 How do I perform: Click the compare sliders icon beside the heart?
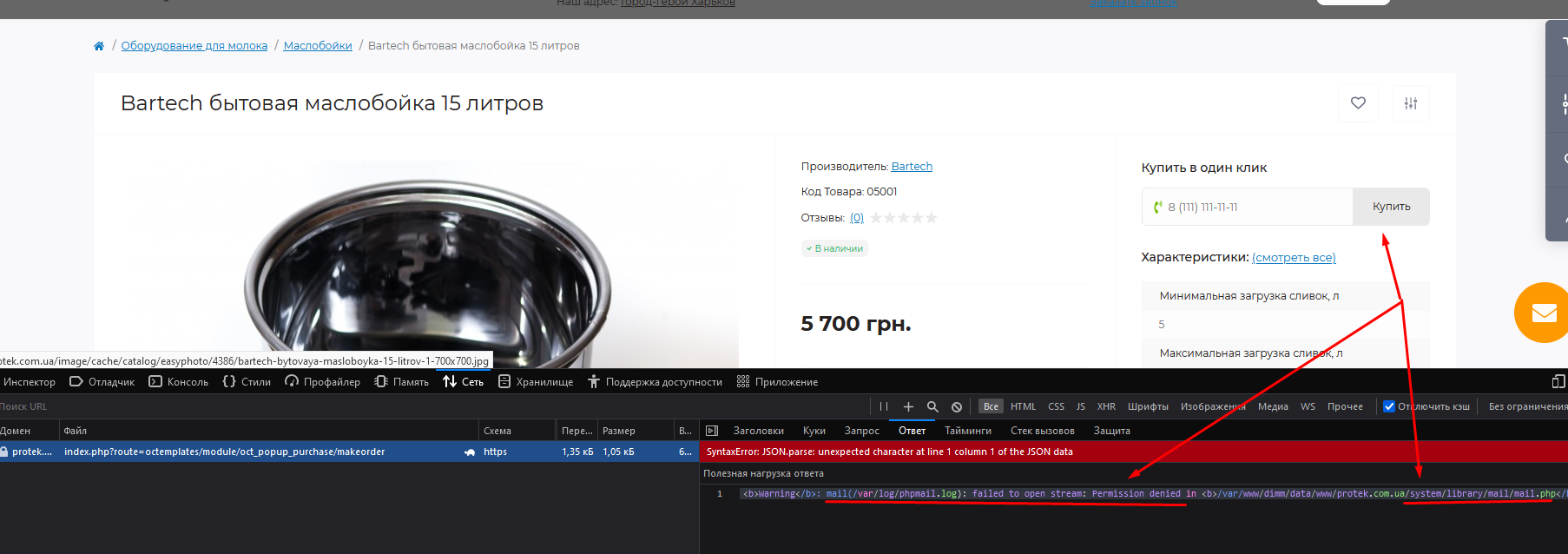(1411, 103)
